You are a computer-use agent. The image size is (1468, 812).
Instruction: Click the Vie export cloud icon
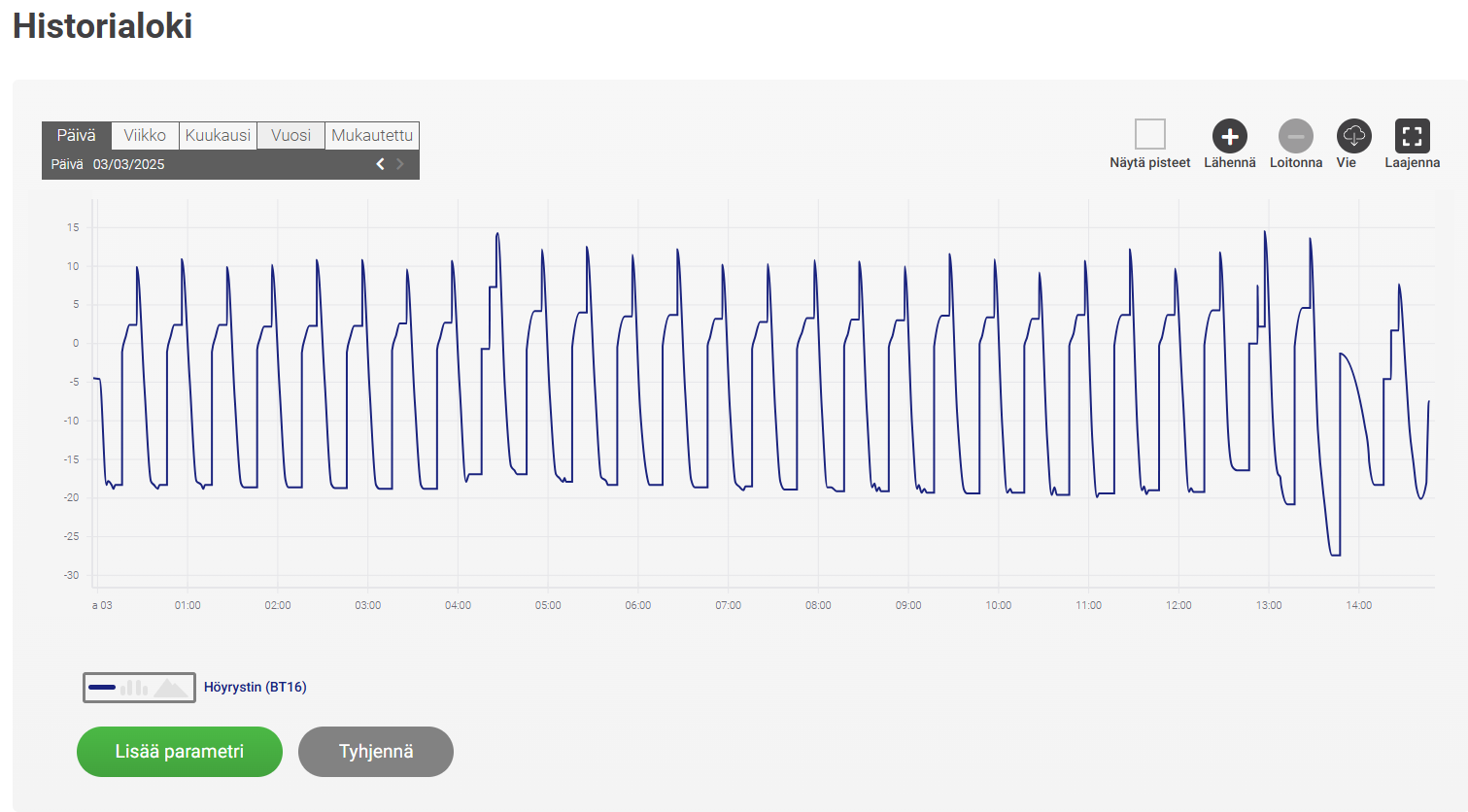[1353, 136]
